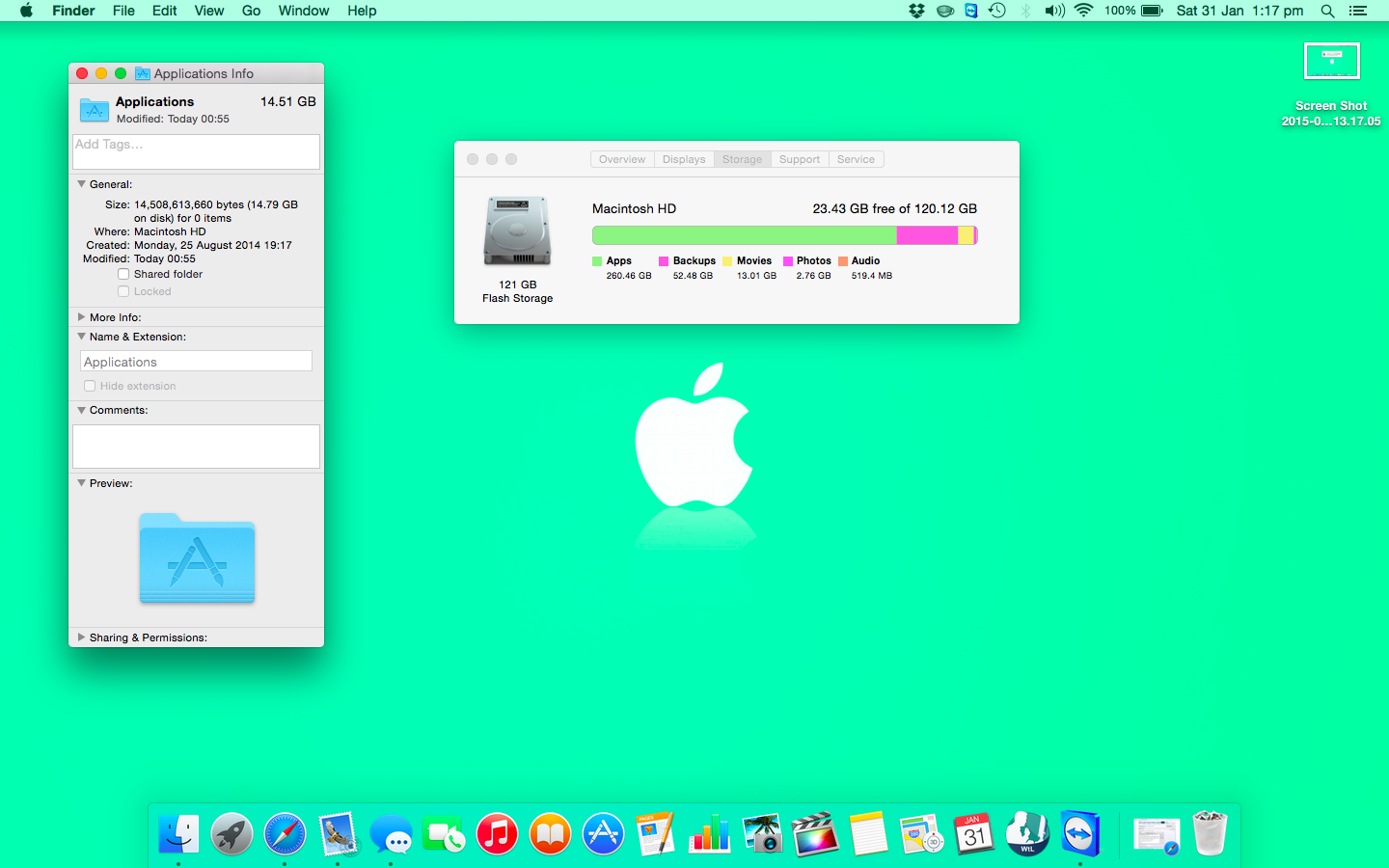Toggle the Locked checkbox
Viewport: 1389px width, 868px height.
tap(123, 291)
